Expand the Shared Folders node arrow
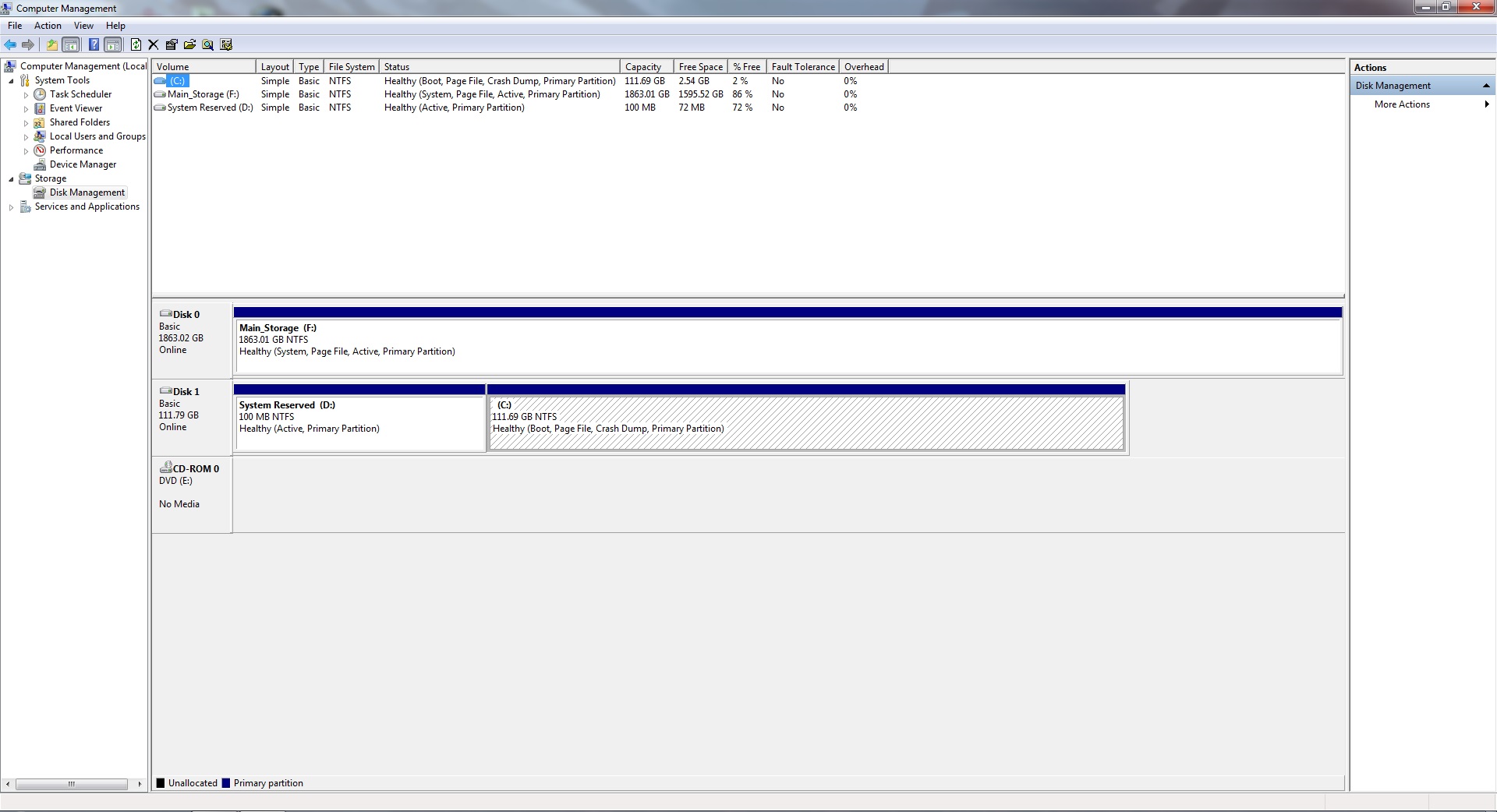The width and height of the screenshot is (1497, 812). click(26, 123)
